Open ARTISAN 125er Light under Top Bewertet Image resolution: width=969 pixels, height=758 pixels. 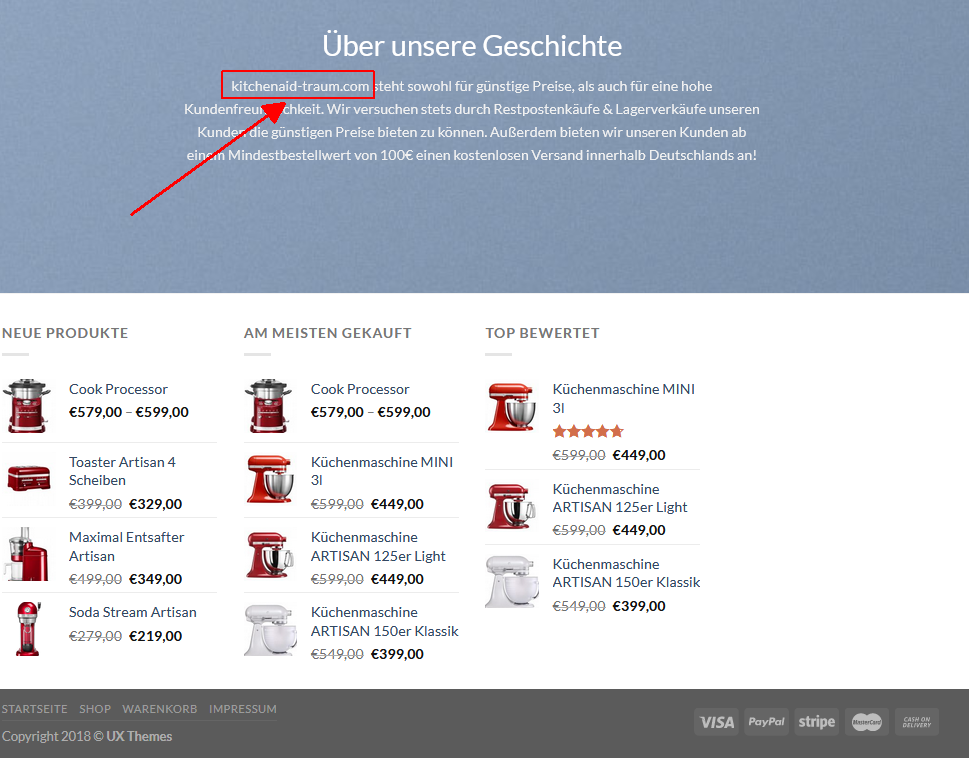point(620,498)
